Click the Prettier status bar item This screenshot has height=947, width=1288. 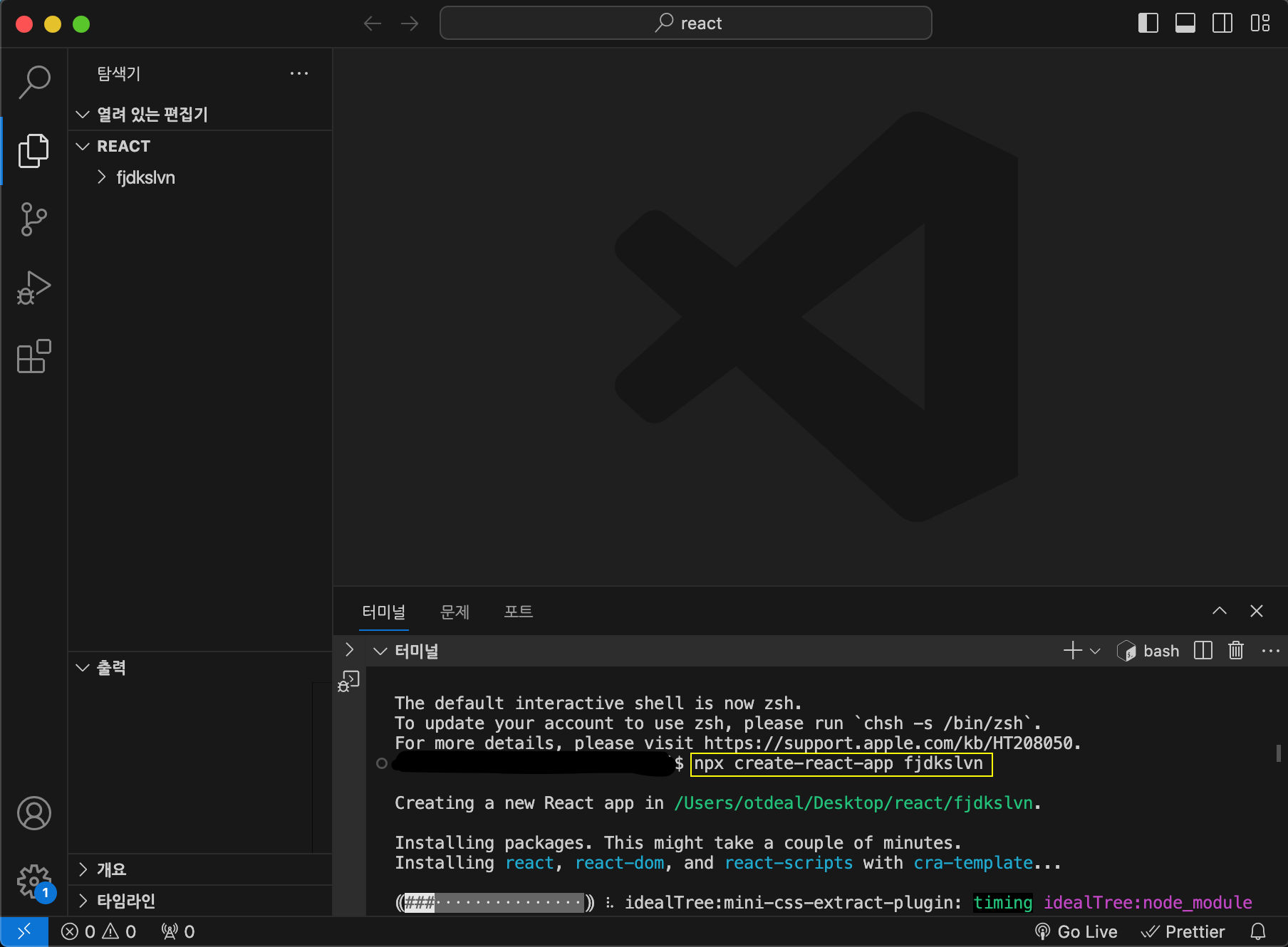pyautogui.click(x=1183, y=931)
